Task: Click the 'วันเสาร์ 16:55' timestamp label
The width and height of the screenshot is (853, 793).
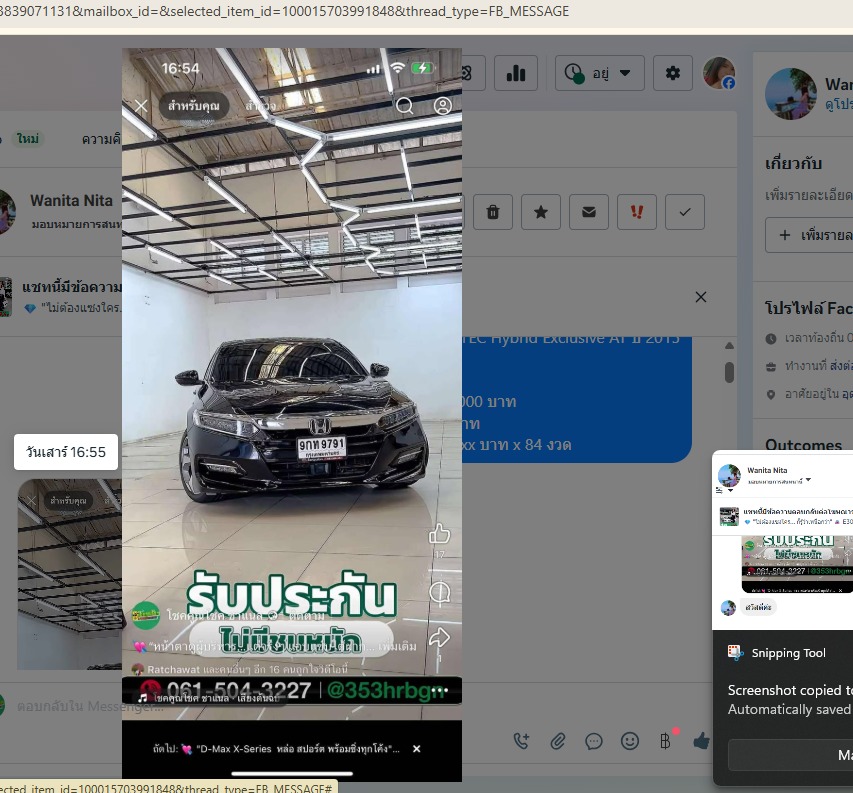Action: tap(66, 452)
